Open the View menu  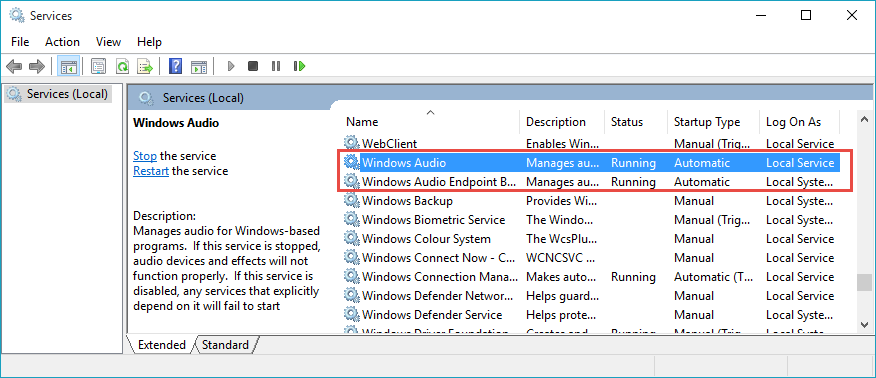coord(108,42)
